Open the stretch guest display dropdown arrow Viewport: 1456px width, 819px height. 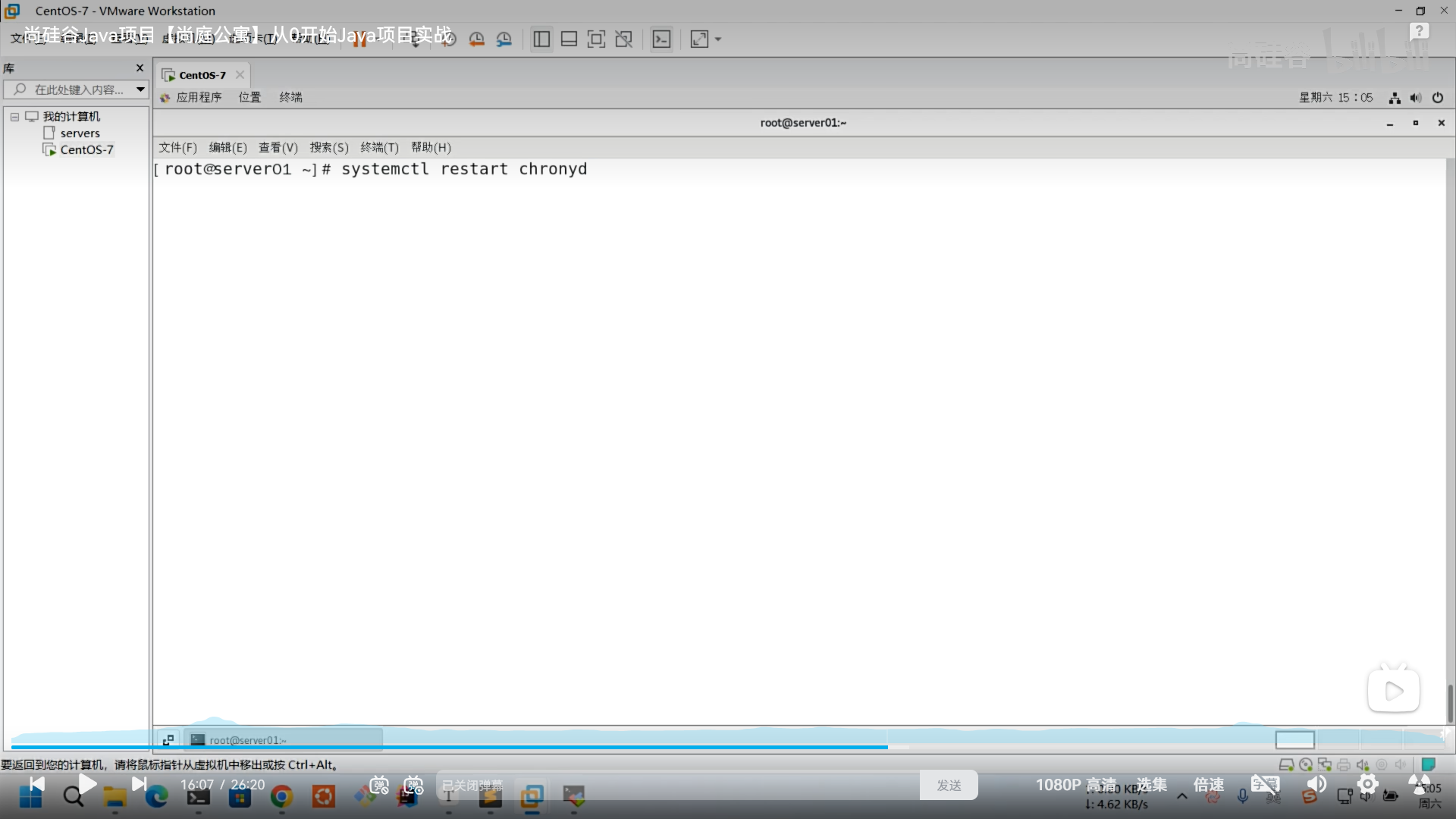pyautogui.click(x=718, y=39)
